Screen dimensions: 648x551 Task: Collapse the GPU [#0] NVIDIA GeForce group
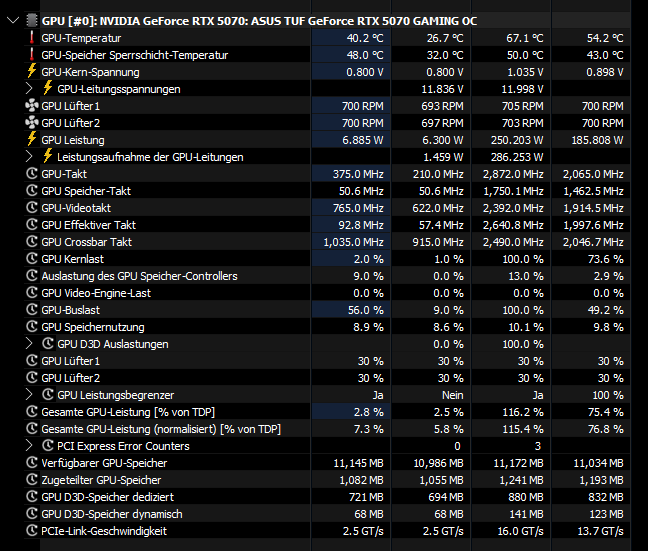[13, 20]
